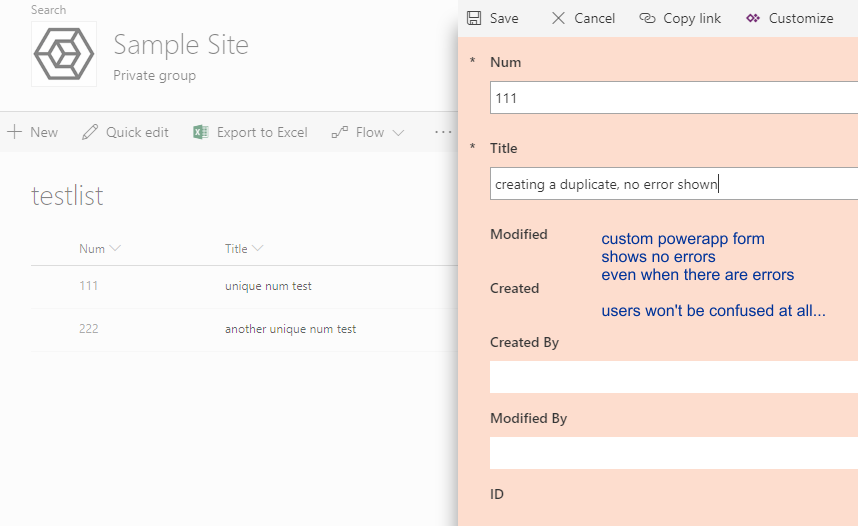
Task: Click the Export to Excel icon
Action: tap(201, 132)
